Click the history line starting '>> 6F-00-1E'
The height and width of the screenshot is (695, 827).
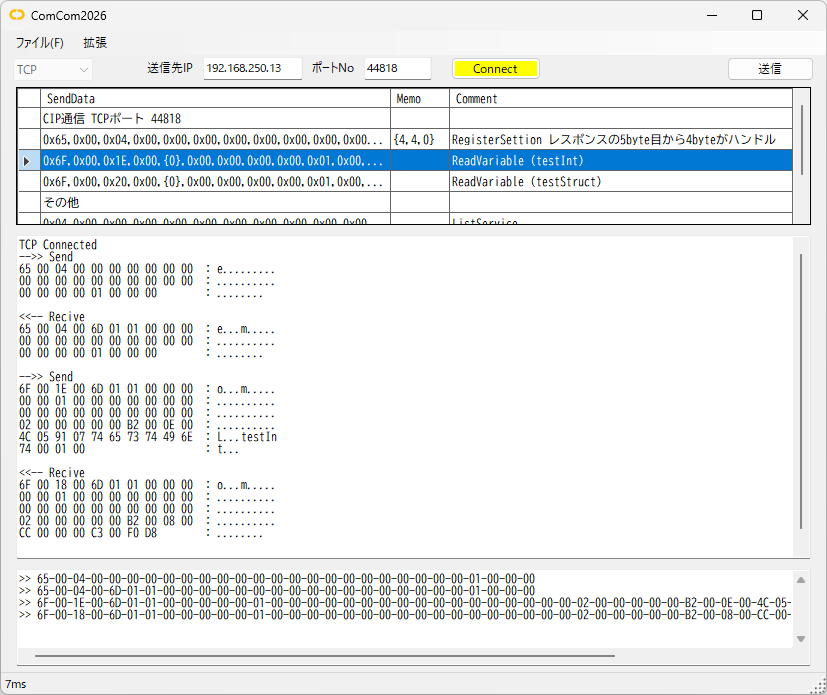click(405, 602)
